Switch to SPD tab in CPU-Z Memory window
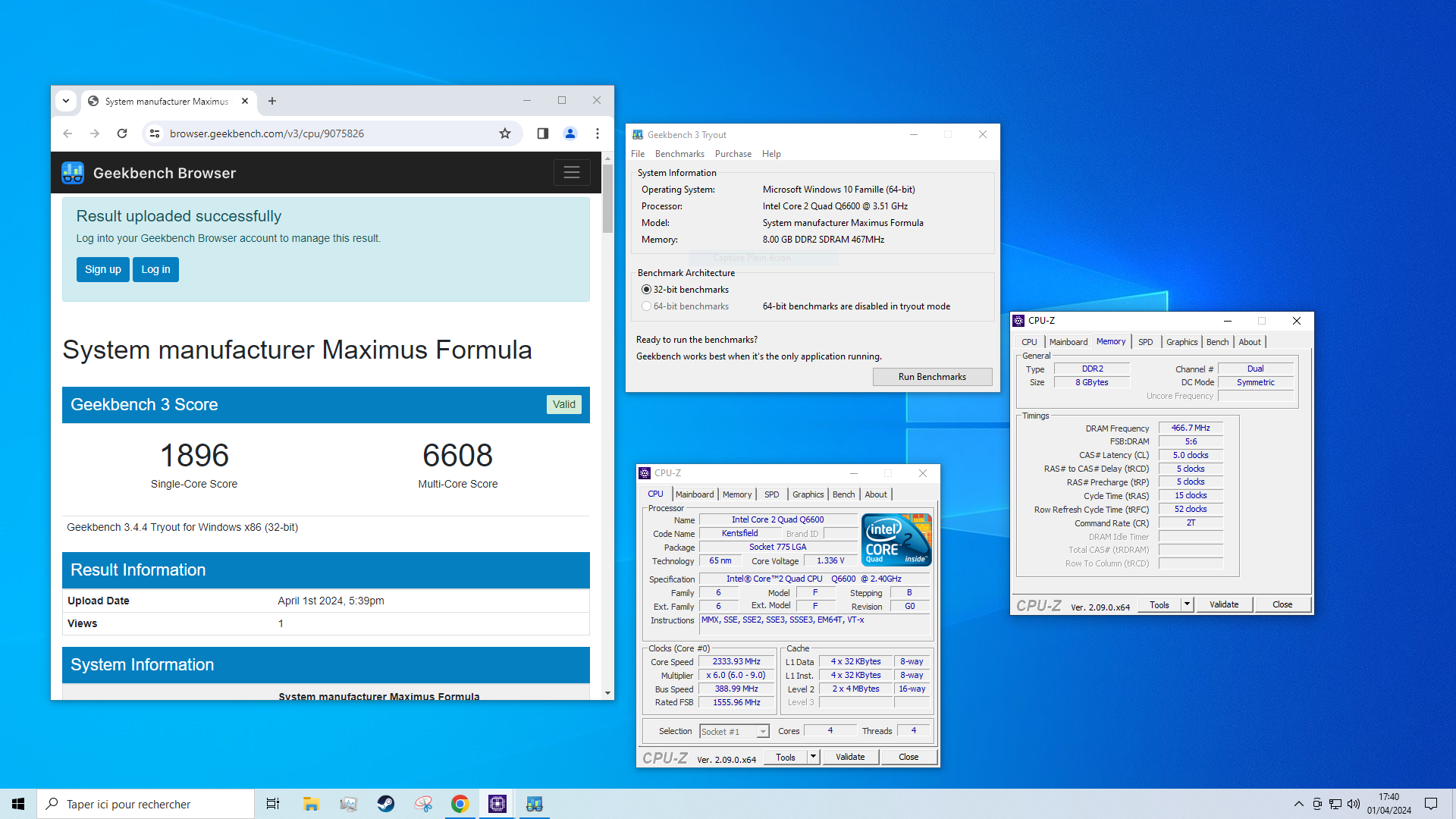Viewport: 1456px width, 819px height. pyautogui.click(x=1146, y=342)
